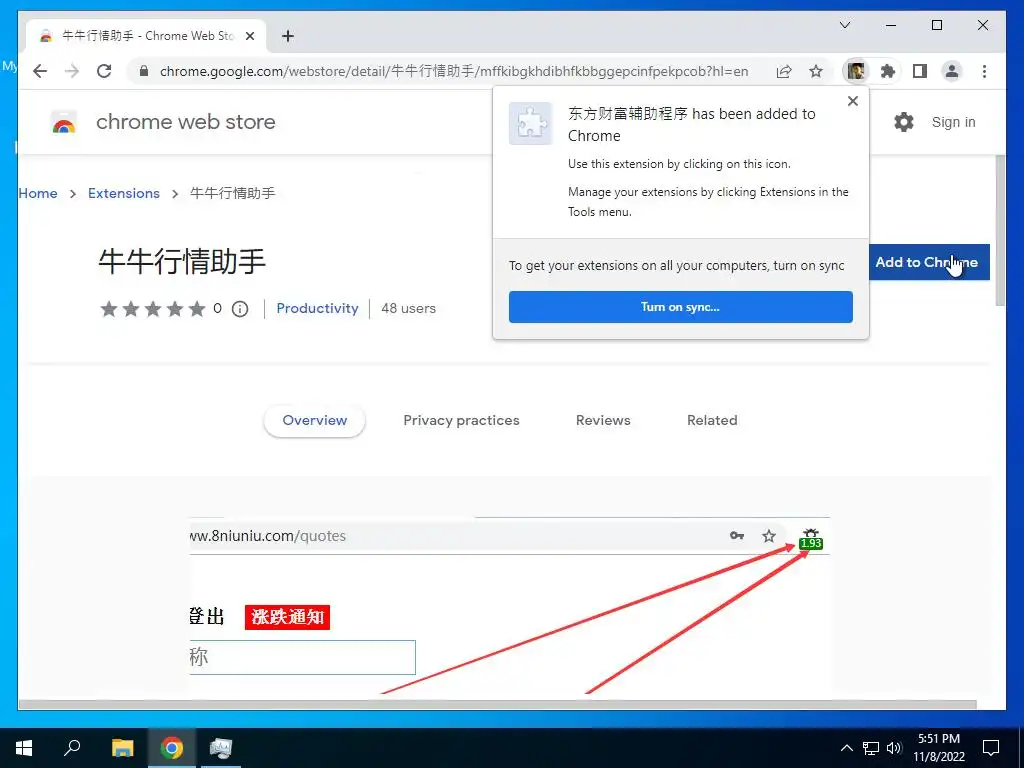Open taskbar search

point(72,748)
